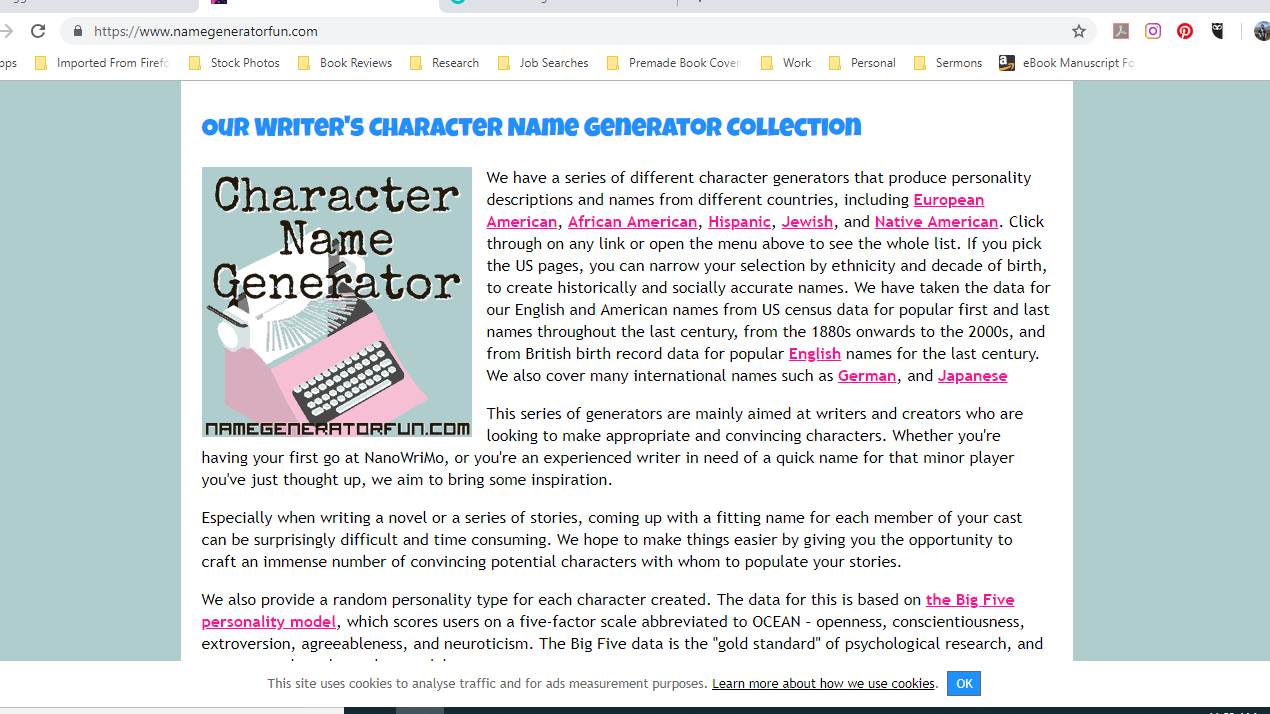Open the Job Searches bookmark folder
This screenshot has height=714, width=1270.
(x=542, y=63)
